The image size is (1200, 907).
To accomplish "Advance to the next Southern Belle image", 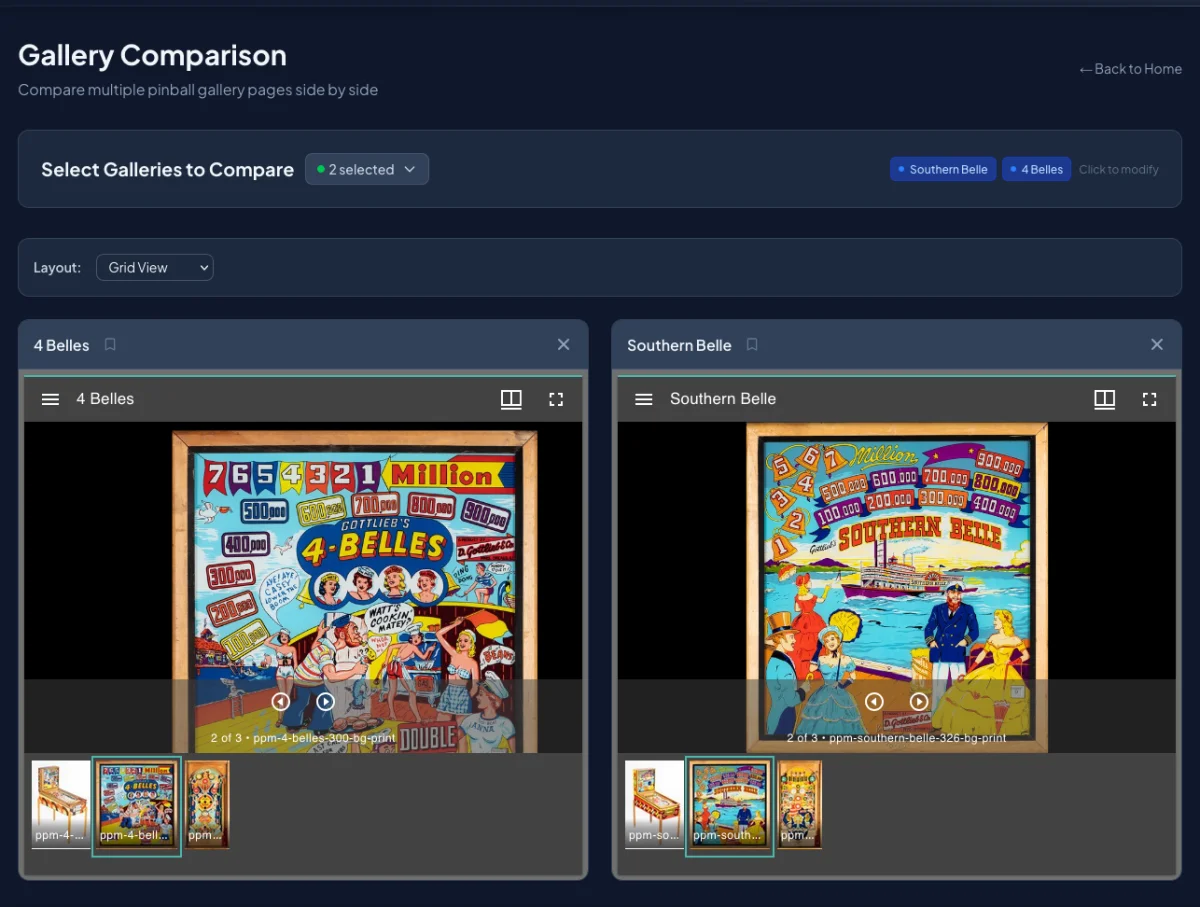I will click(919, 701).
